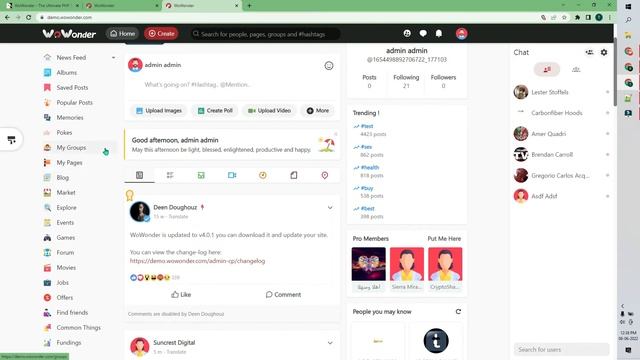This screenshot has height=360, width=640.
Task: Focus the chat Search for users field
Action: pyautogui.click(x=562, y=349)
